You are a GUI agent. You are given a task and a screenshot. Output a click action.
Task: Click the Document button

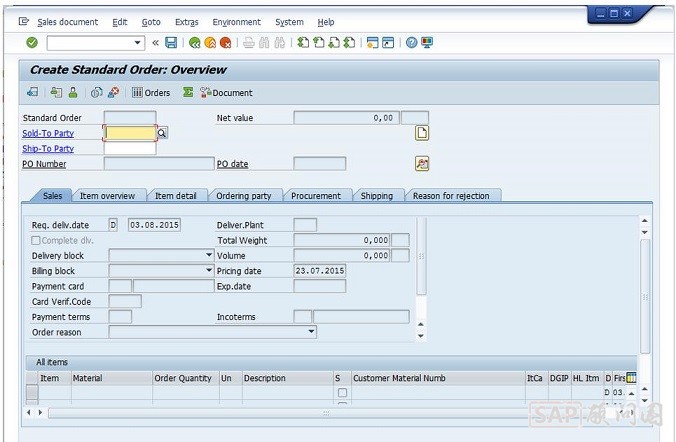click(x=226, y=93)
